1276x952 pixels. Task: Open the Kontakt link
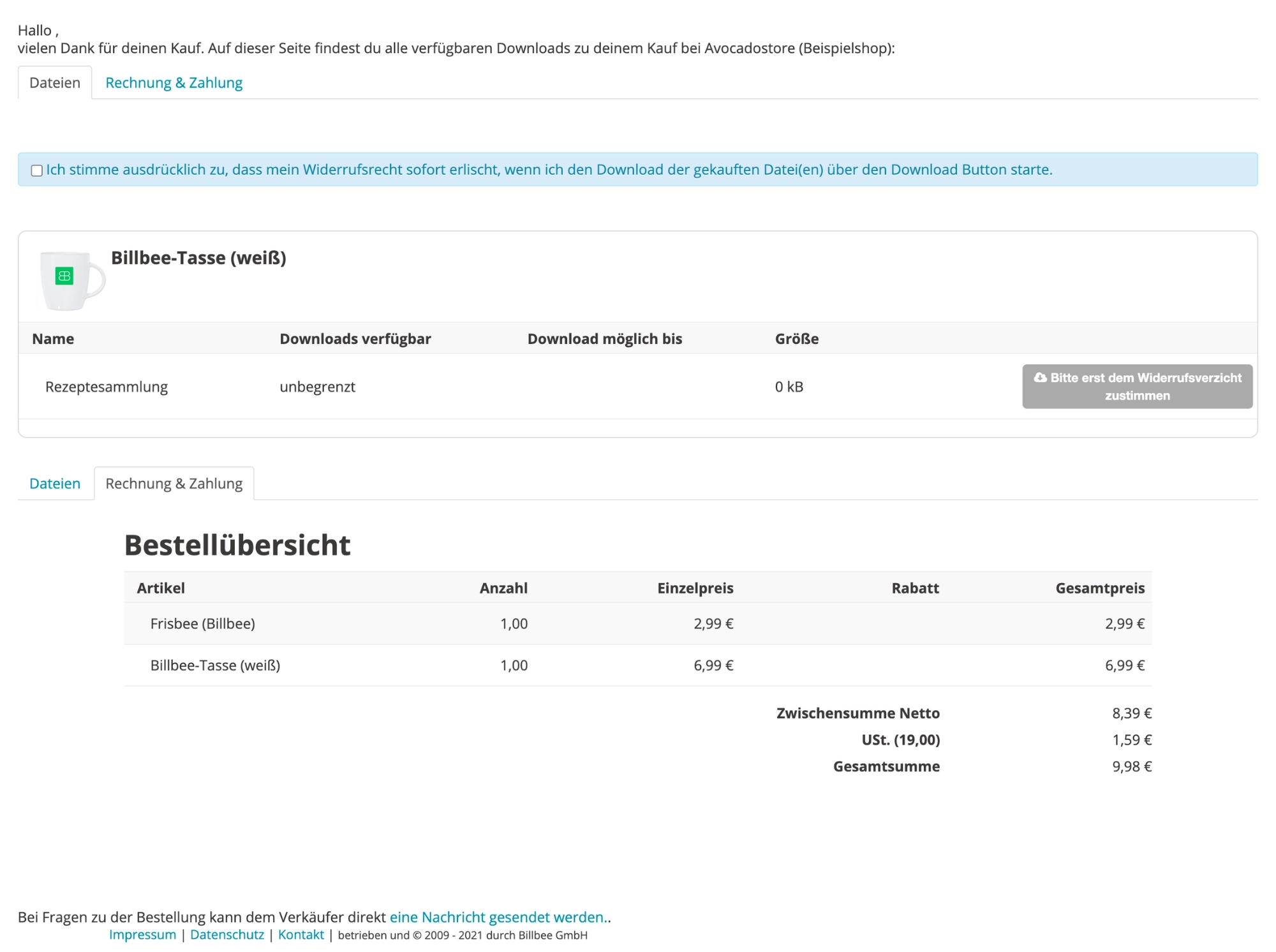[301, 935]
